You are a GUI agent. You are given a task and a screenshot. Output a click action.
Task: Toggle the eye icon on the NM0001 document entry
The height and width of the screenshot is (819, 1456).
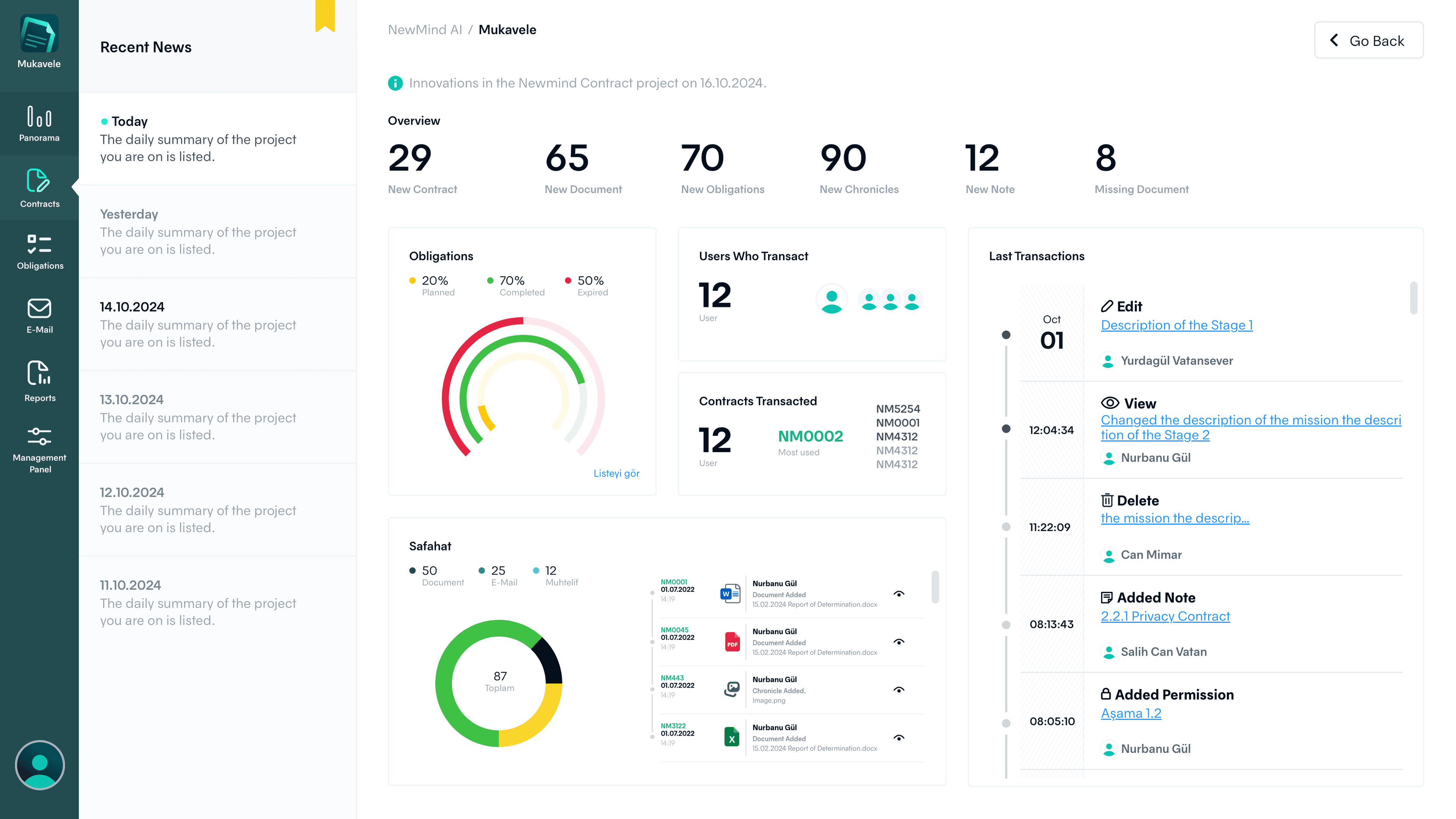(x=899, y=594)
